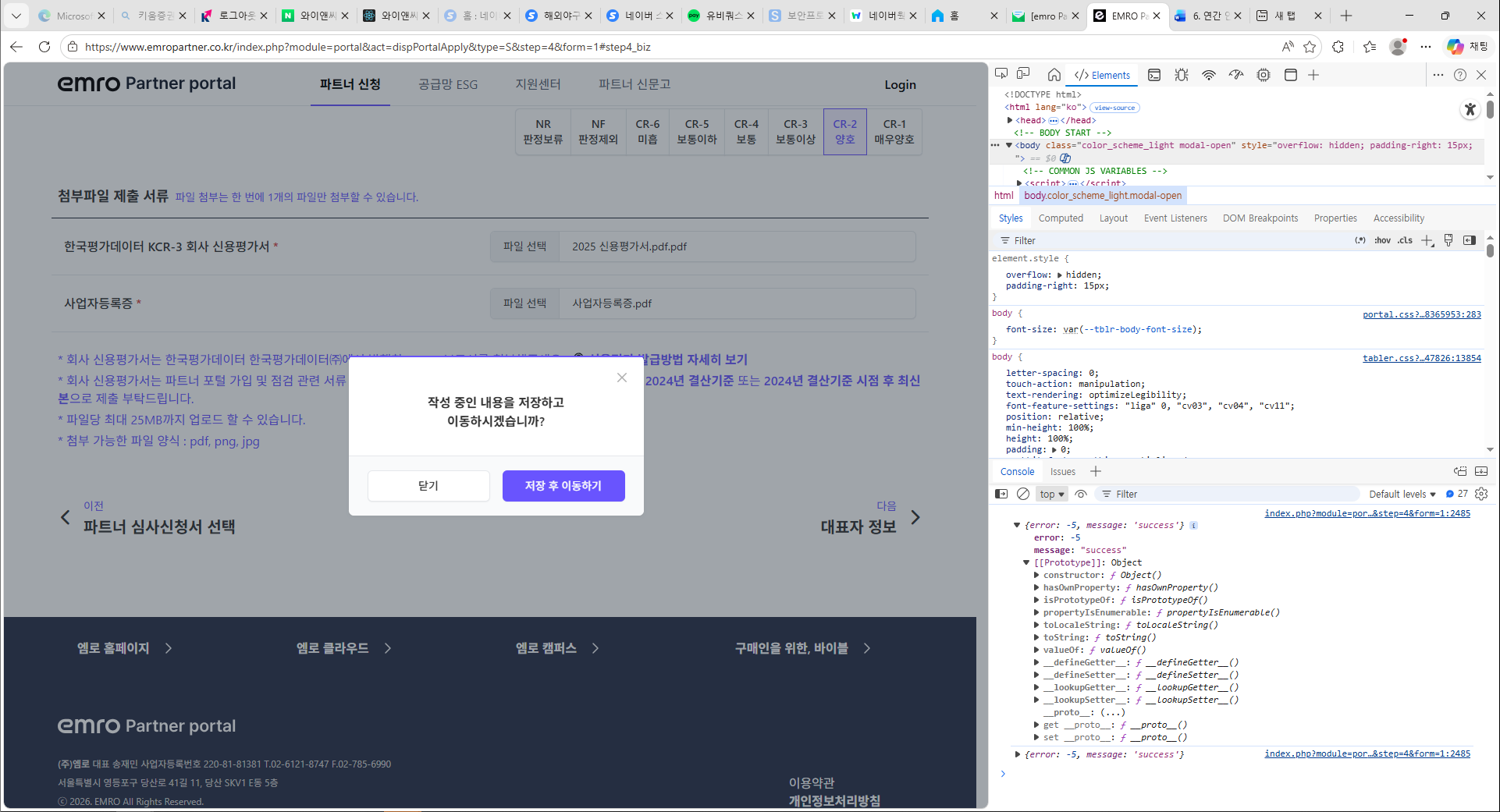Open browser tab search dropdown arrow
The image size is (1500, 812).
(x=16, y=16)
